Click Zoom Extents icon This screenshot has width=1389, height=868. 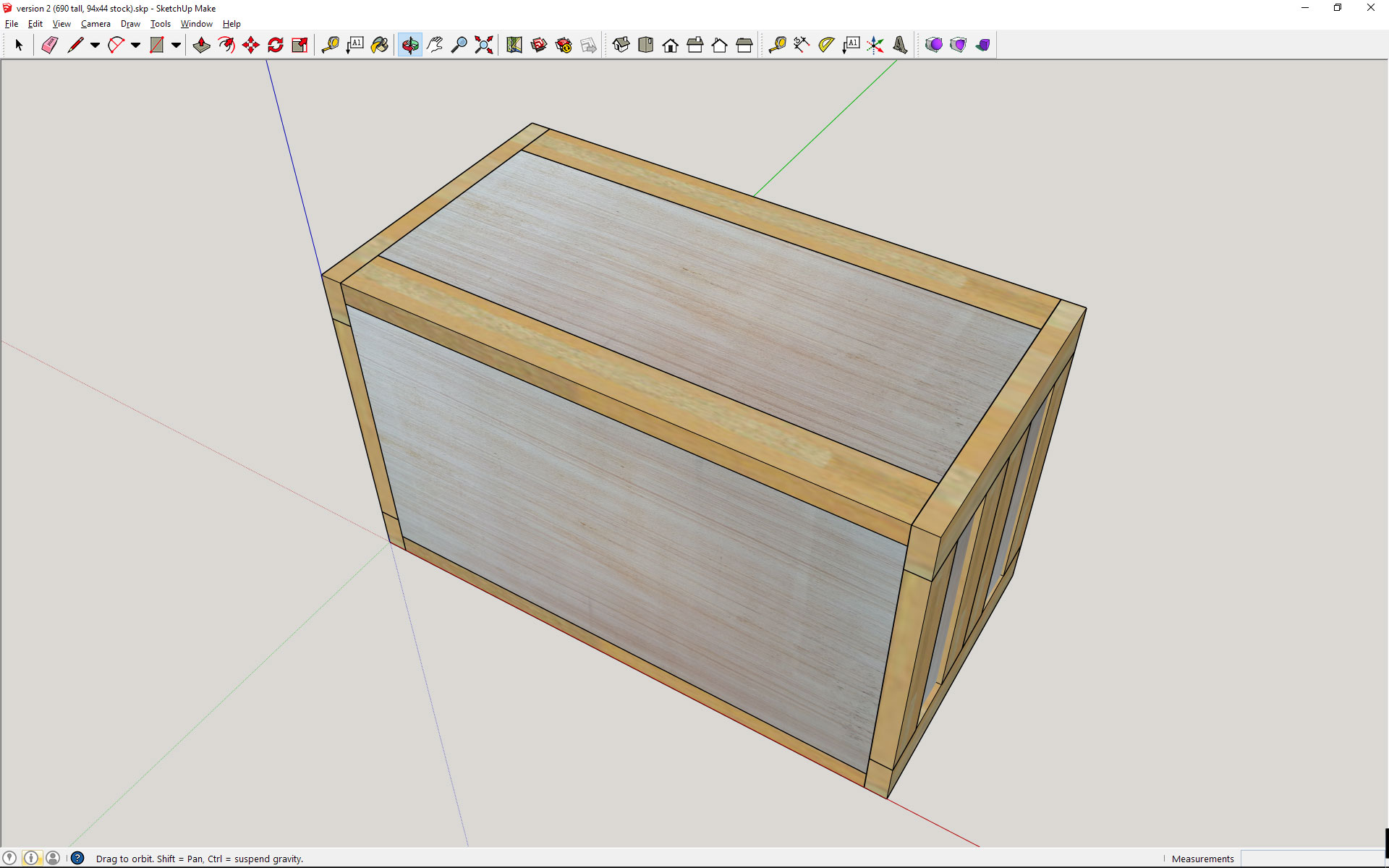(484, 45)
